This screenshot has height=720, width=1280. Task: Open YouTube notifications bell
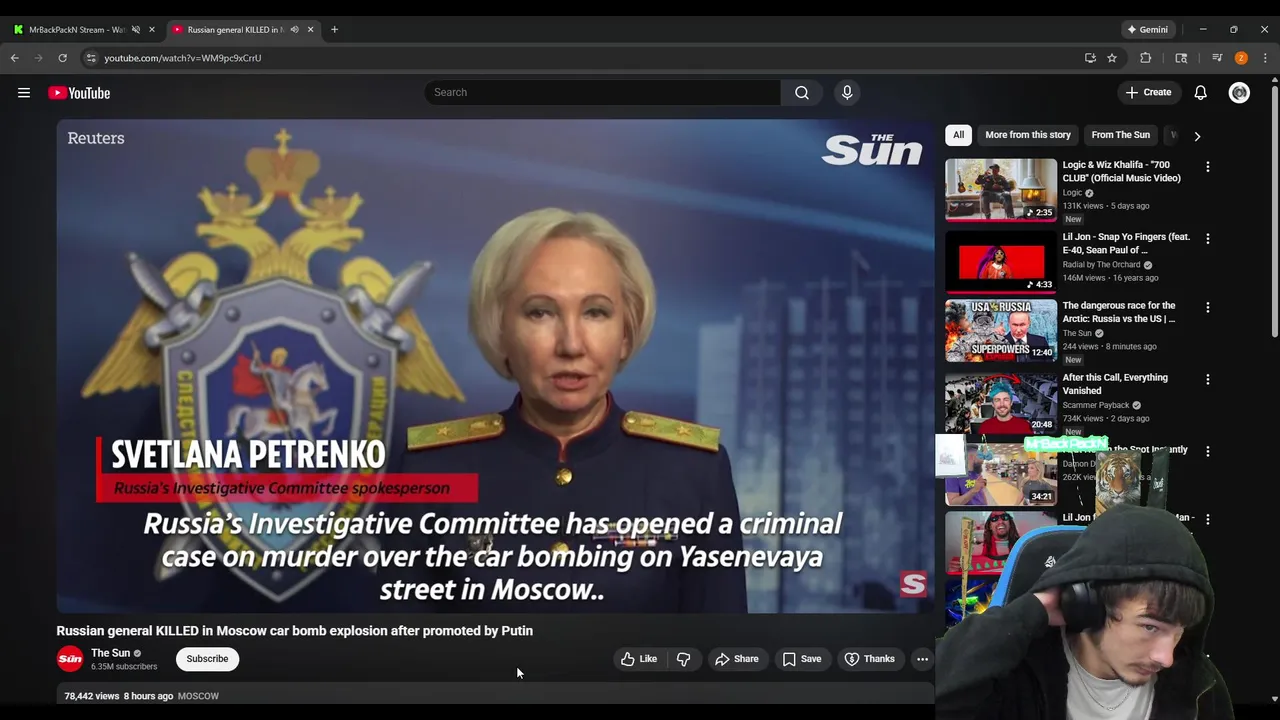click(x=1200, y=92)
